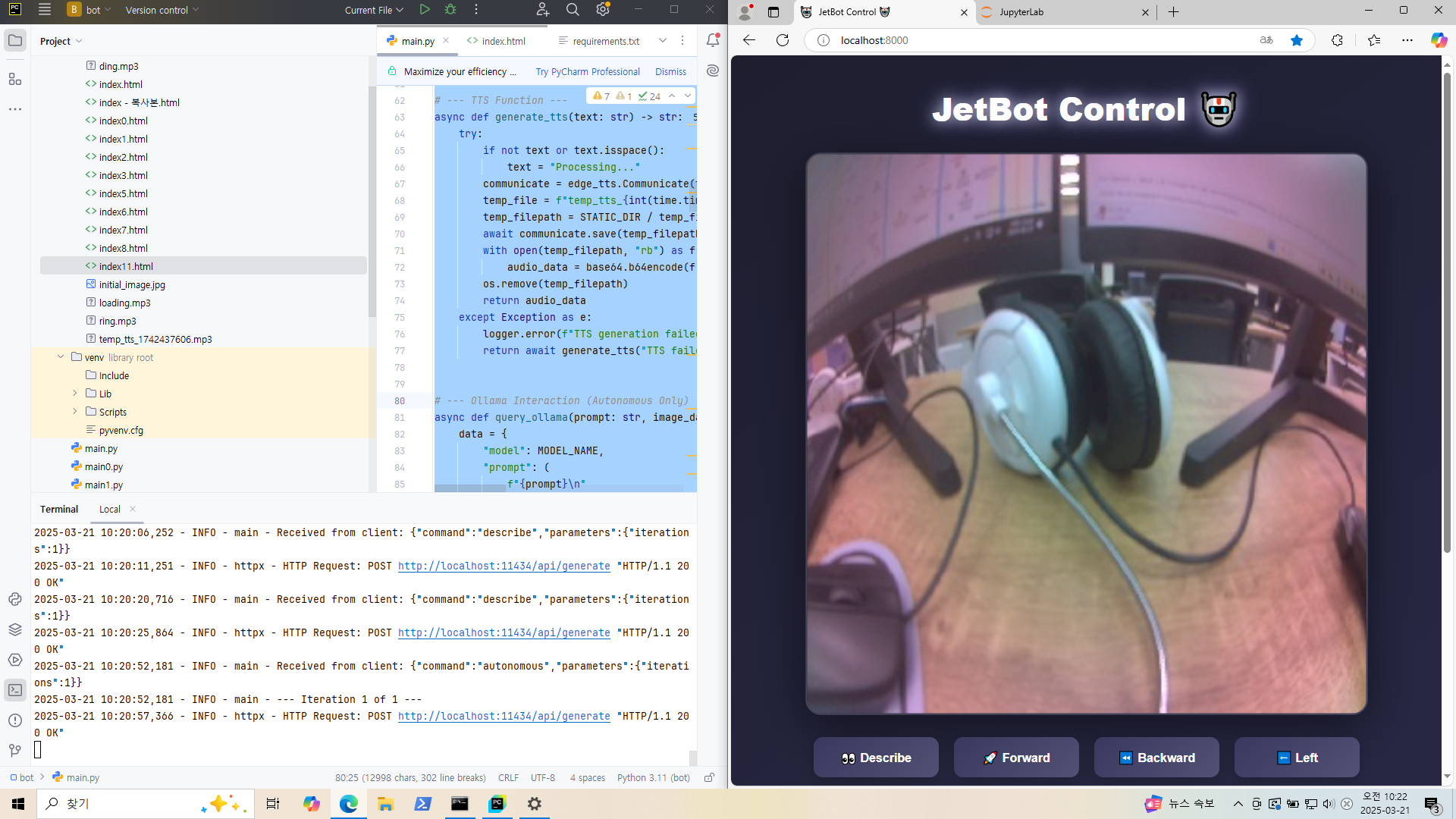Expand the Lib folder in project tree
This screenshot has height=819, width=1456.
click(x=74, y=394)
